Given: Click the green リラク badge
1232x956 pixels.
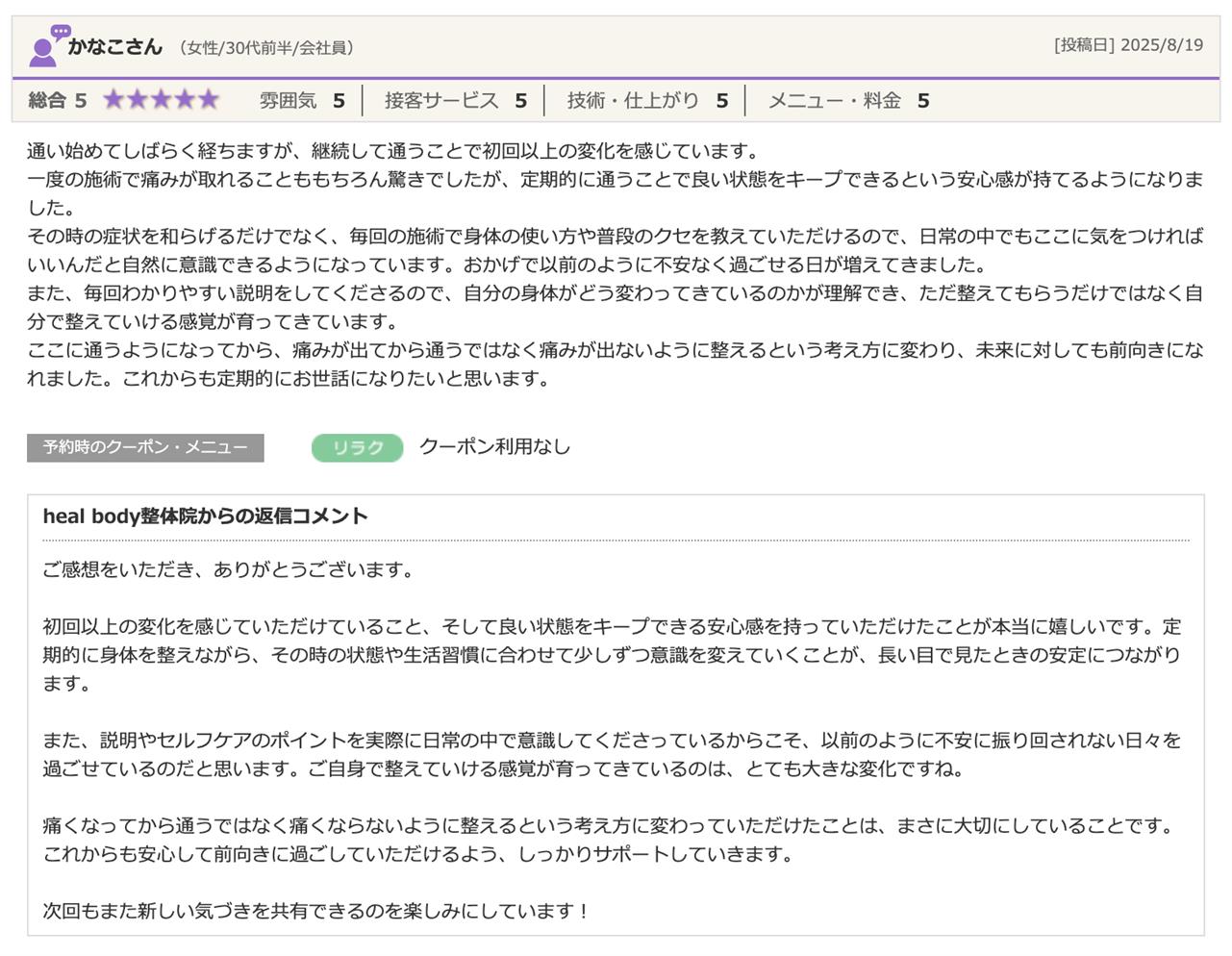Looking at the screenshot, I should pos(357,447).
